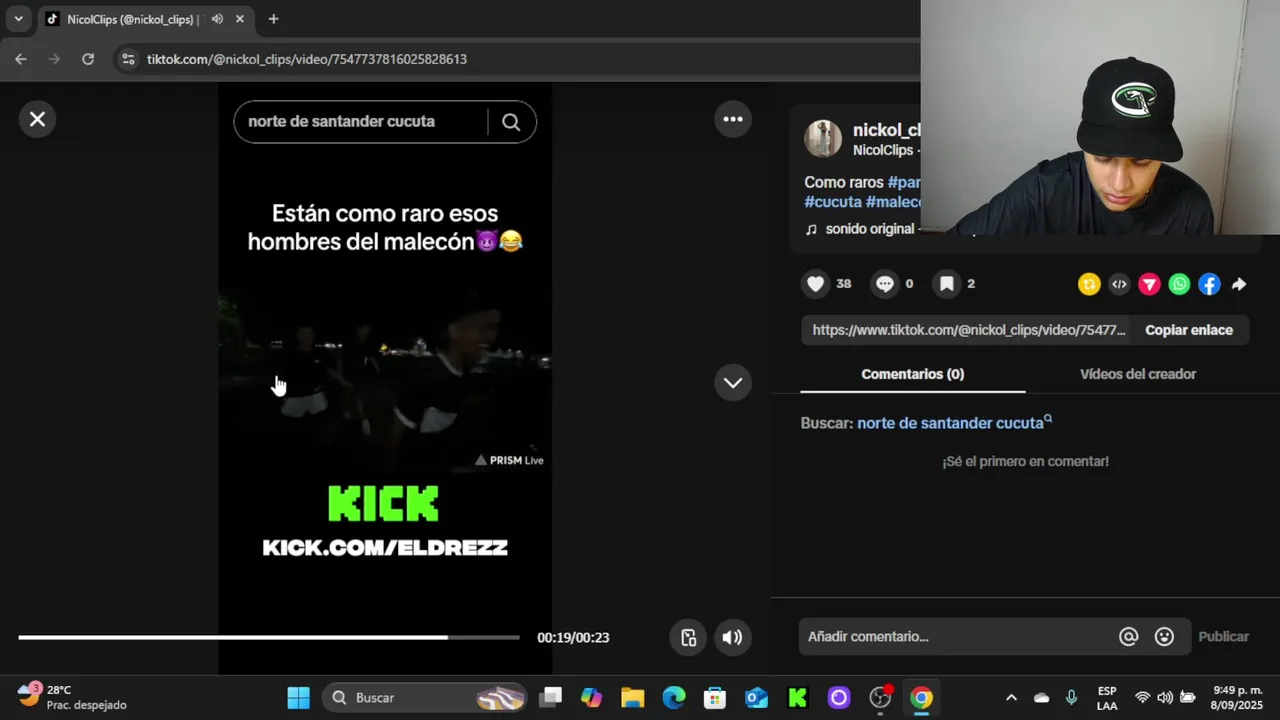The height and width of the screenshot is (720, 1280).
Task: Open a new browser tab with plus
Action: [273, 19]
